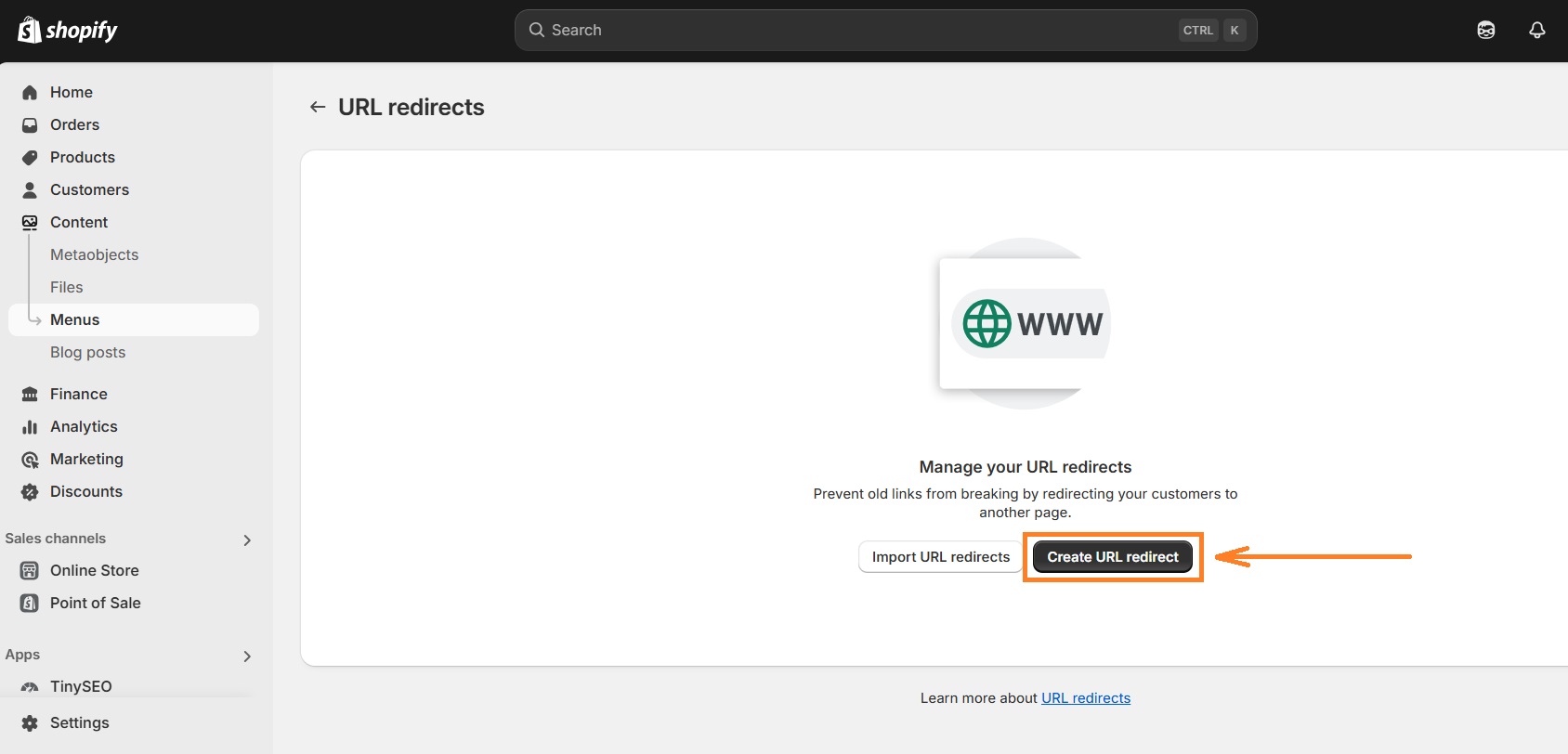Viewport: 1568px width, 754px height.
Task: Click the Content image icon
Action: tap(30, 222)
